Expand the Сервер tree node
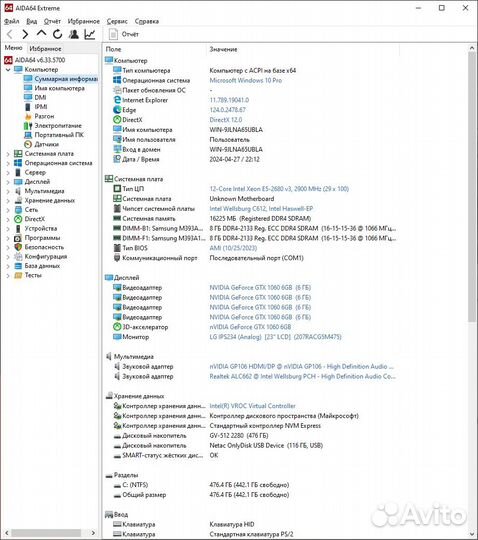This screenshot has height=540, width=478. (8, 173)
